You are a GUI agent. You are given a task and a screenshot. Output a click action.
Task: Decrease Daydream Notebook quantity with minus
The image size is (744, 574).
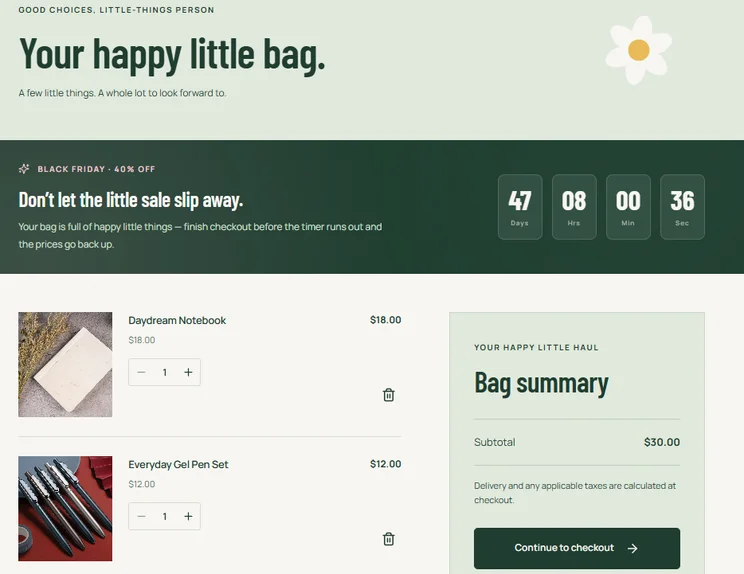(x=141, y=372)
